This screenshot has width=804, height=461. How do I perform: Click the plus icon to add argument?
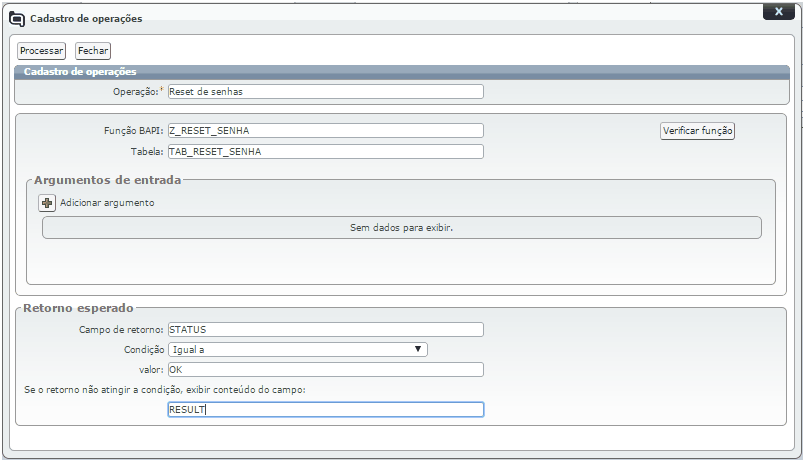pyautogui.click(x=47, y=202)
